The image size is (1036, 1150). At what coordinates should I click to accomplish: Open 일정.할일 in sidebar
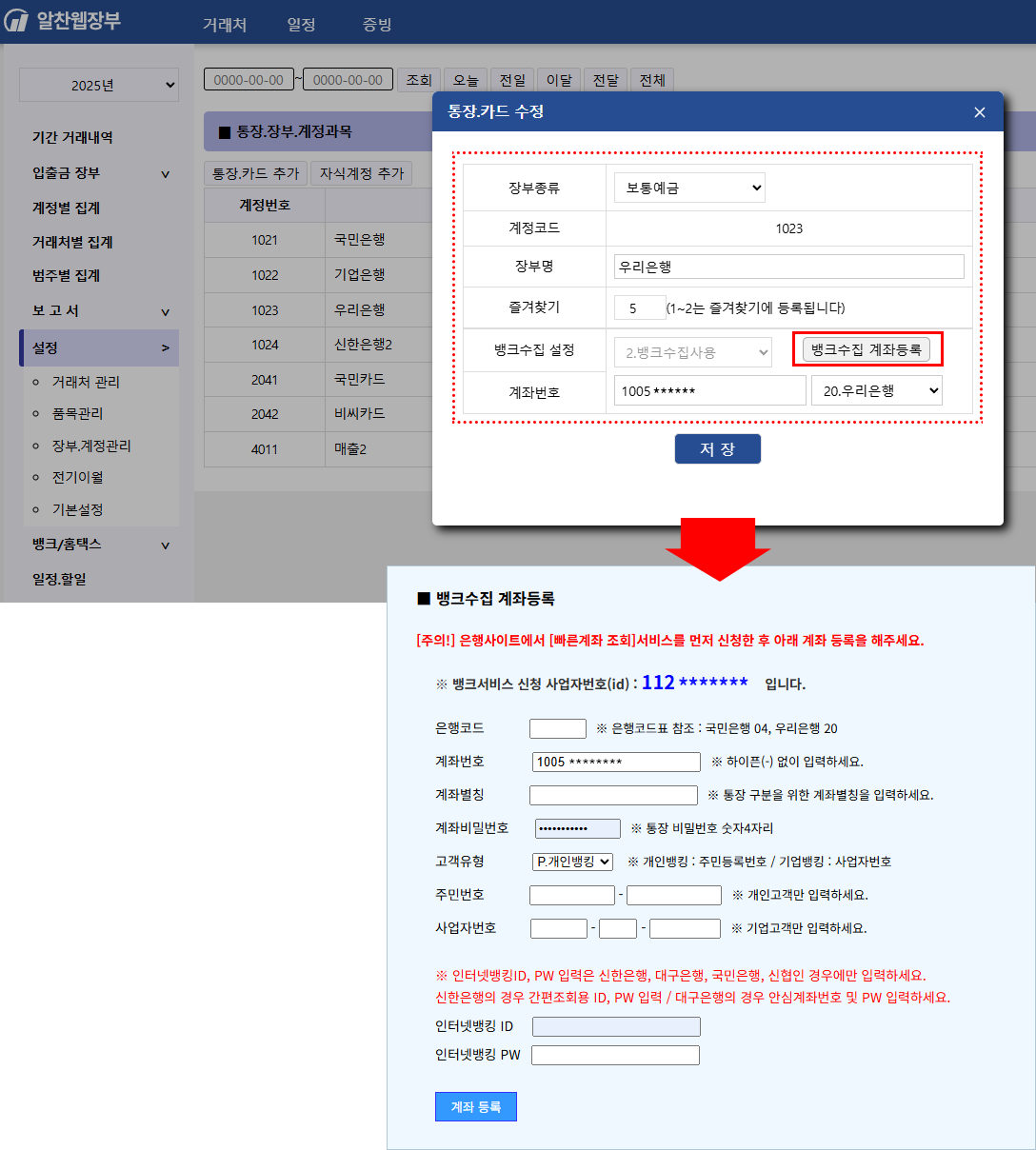coord(59,579)
